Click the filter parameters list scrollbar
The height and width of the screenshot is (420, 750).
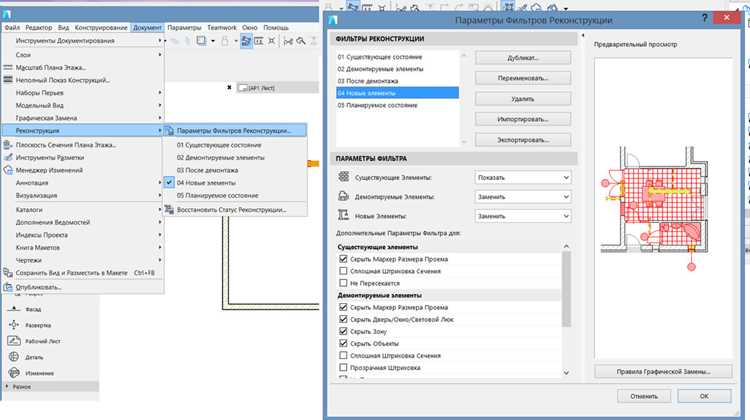[x=566, y=288]
